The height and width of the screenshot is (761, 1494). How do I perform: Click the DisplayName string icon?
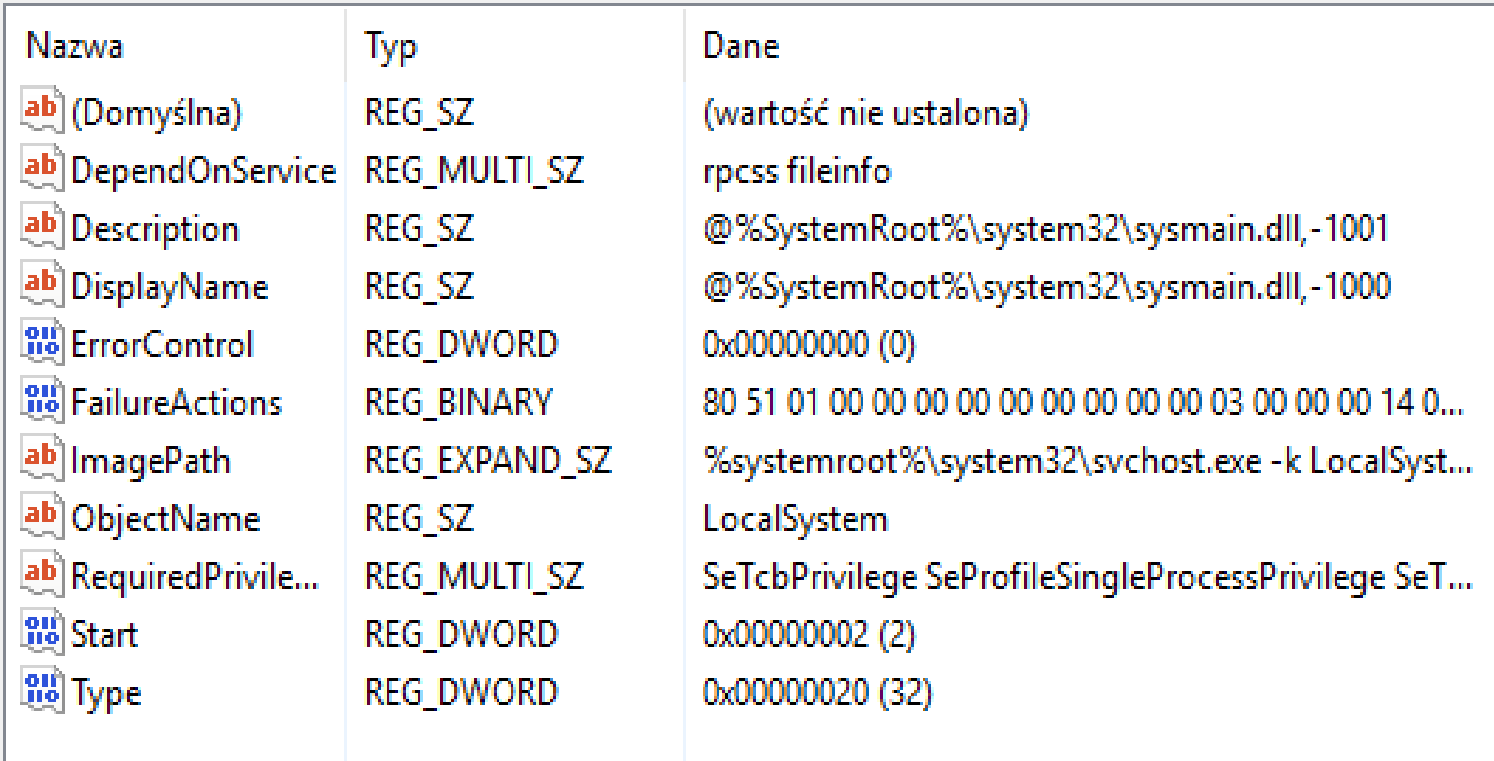pos(41,287)
